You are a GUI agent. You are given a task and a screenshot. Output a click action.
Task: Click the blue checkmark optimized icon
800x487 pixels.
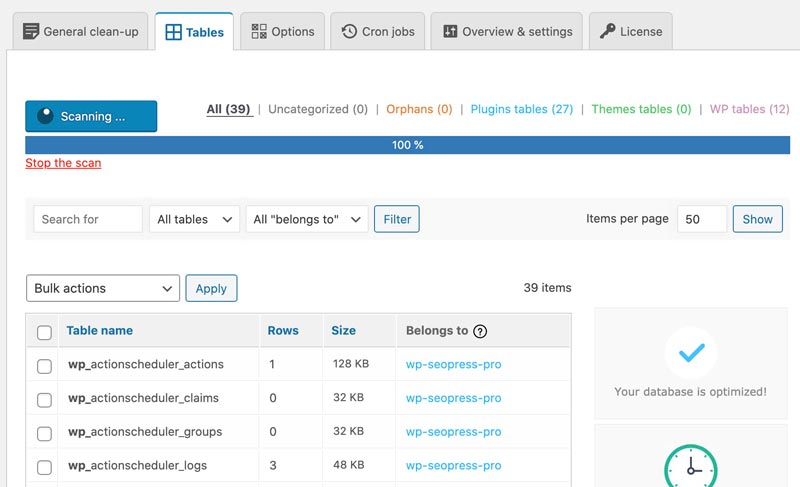[x=691, y=352]
